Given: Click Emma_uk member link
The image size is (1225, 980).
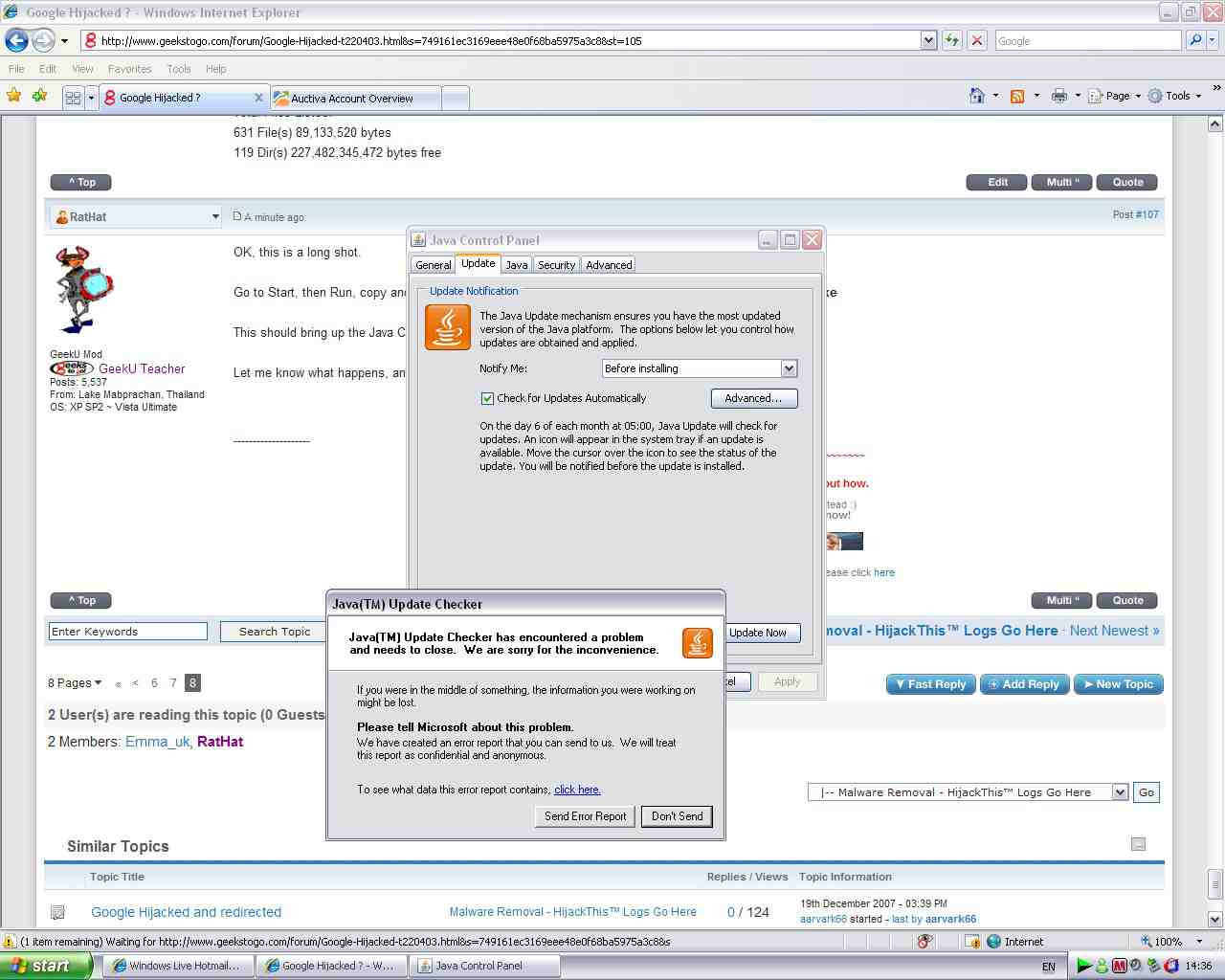Looking at the screenshot, I should pyautogui.click(x=158, y=742).
